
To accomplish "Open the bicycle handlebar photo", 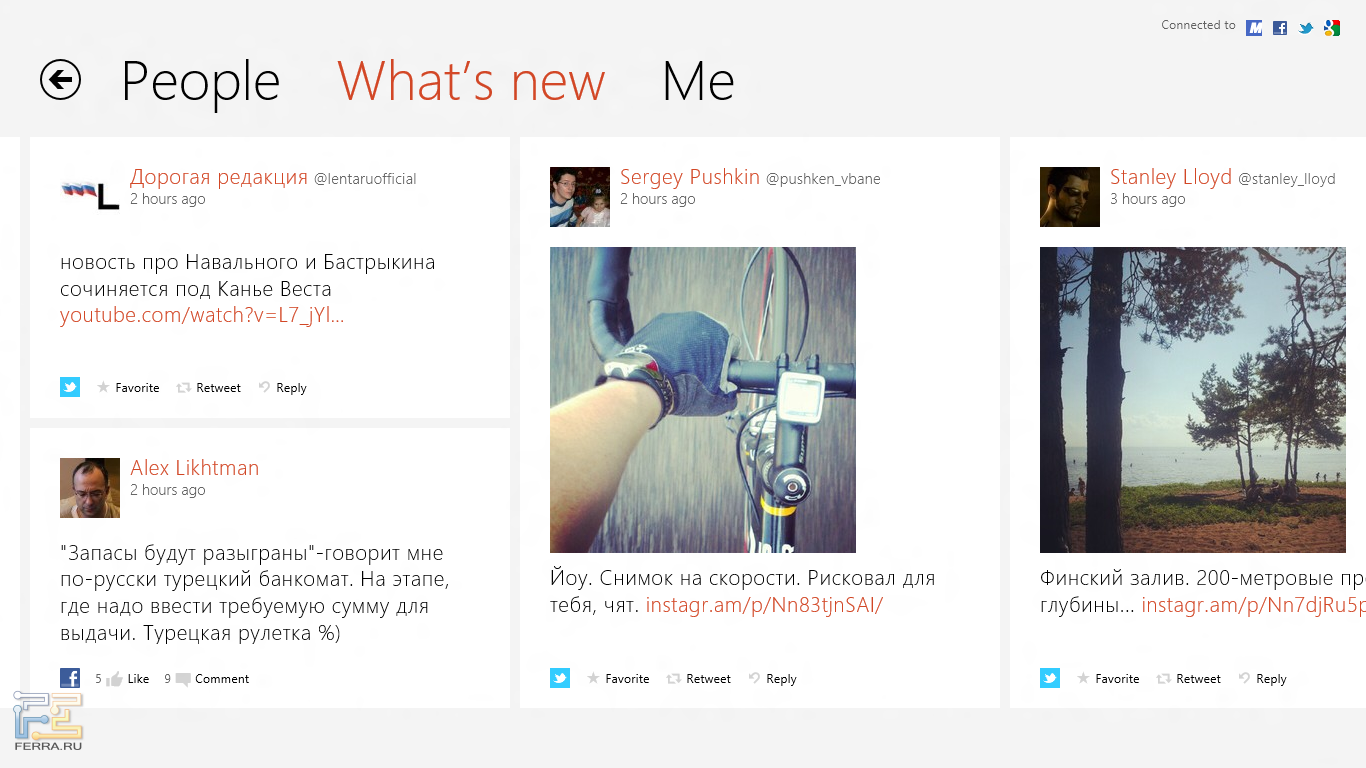I will pyautogui.click(x=703, y=400).
